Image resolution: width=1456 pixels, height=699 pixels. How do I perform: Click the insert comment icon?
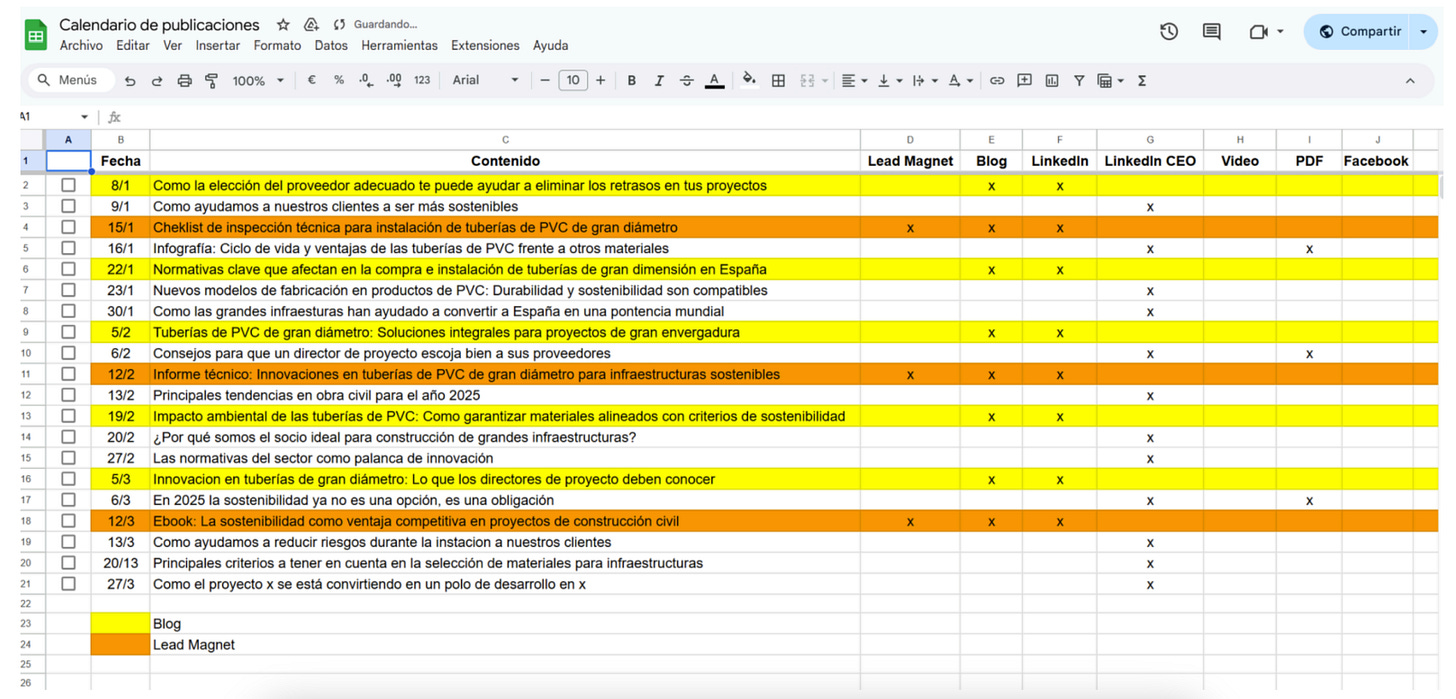click(1024, 81)
